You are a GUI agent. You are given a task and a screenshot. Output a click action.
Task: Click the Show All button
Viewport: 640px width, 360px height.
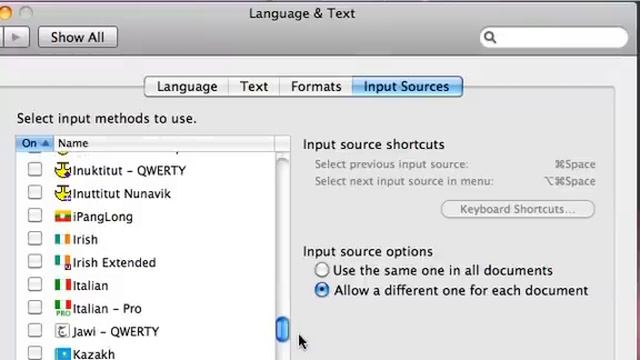(x=78, y=37)
